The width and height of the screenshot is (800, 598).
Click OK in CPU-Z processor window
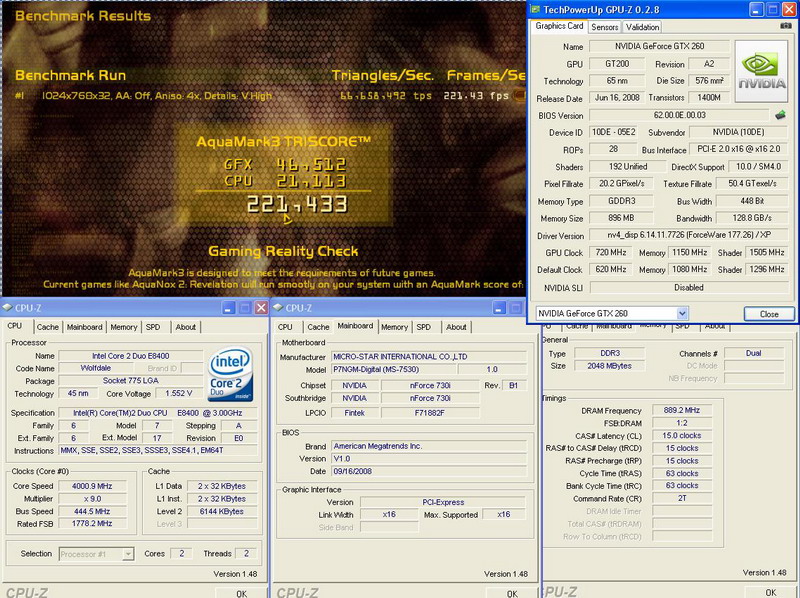pos(241,593)
